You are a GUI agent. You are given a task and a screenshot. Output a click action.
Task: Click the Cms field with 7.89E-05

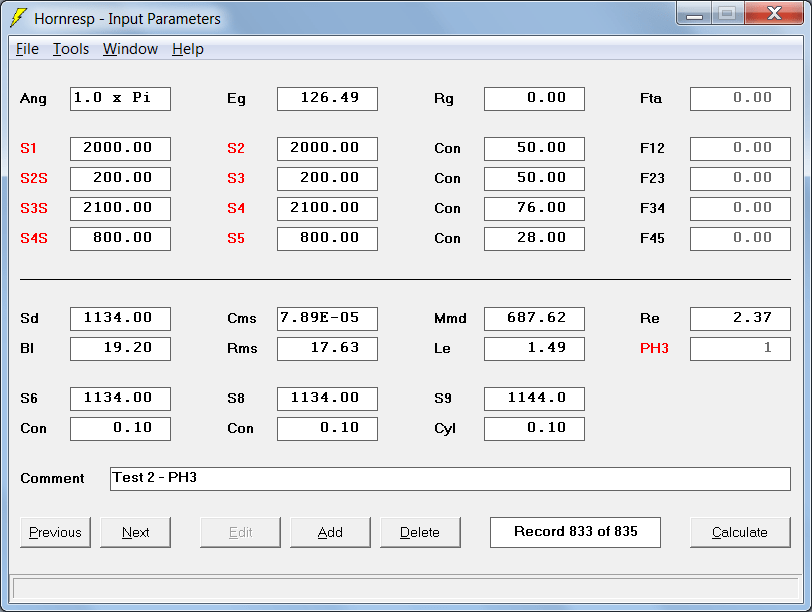[327, 318]
